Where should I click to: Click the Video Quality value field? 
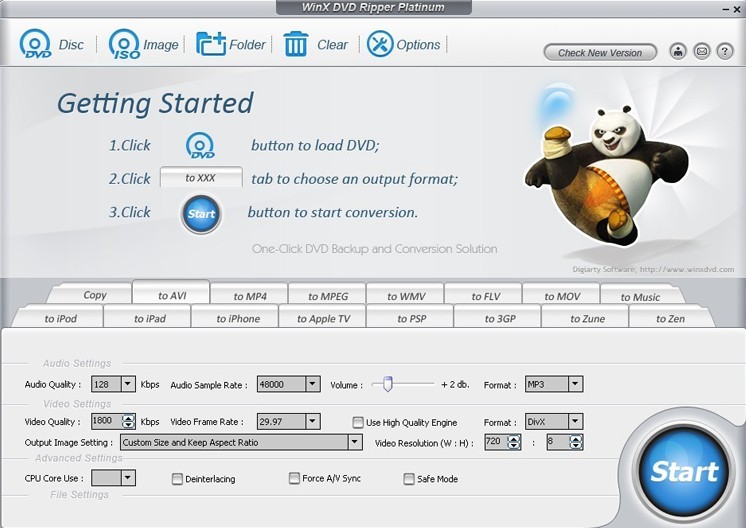click(x=107, y=421)
